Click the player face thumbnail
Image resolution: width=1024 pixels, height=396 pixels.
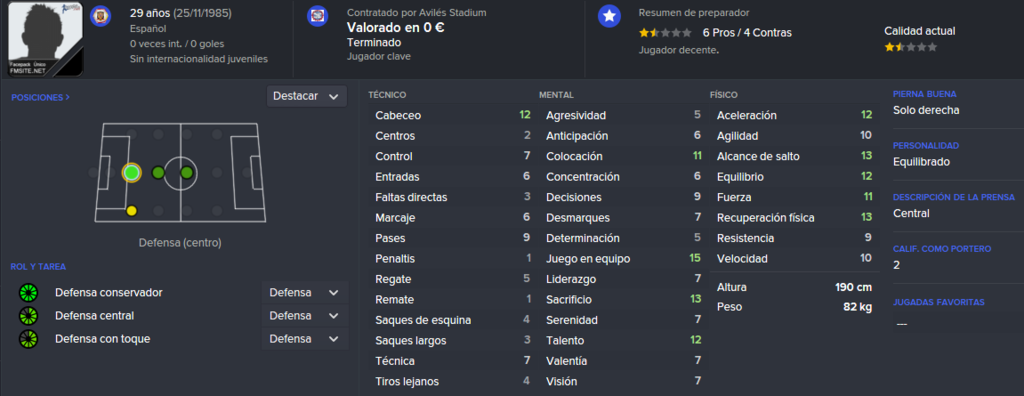[45, 38]
